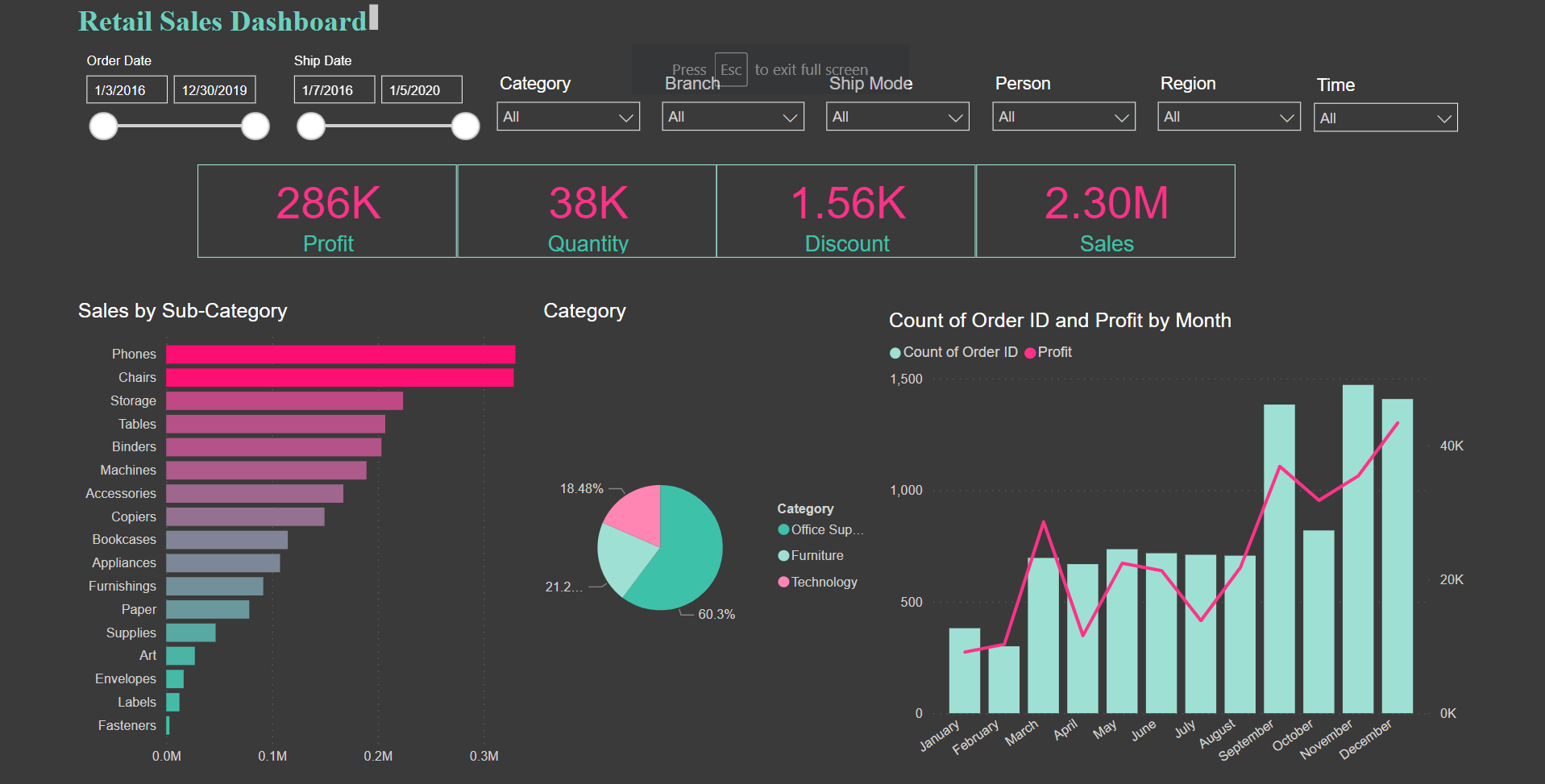Image resolution: width=1545 pixels, height=784 pixels.
Task: Select the Phones bar in sub-category chart
Action: [341, 355]
